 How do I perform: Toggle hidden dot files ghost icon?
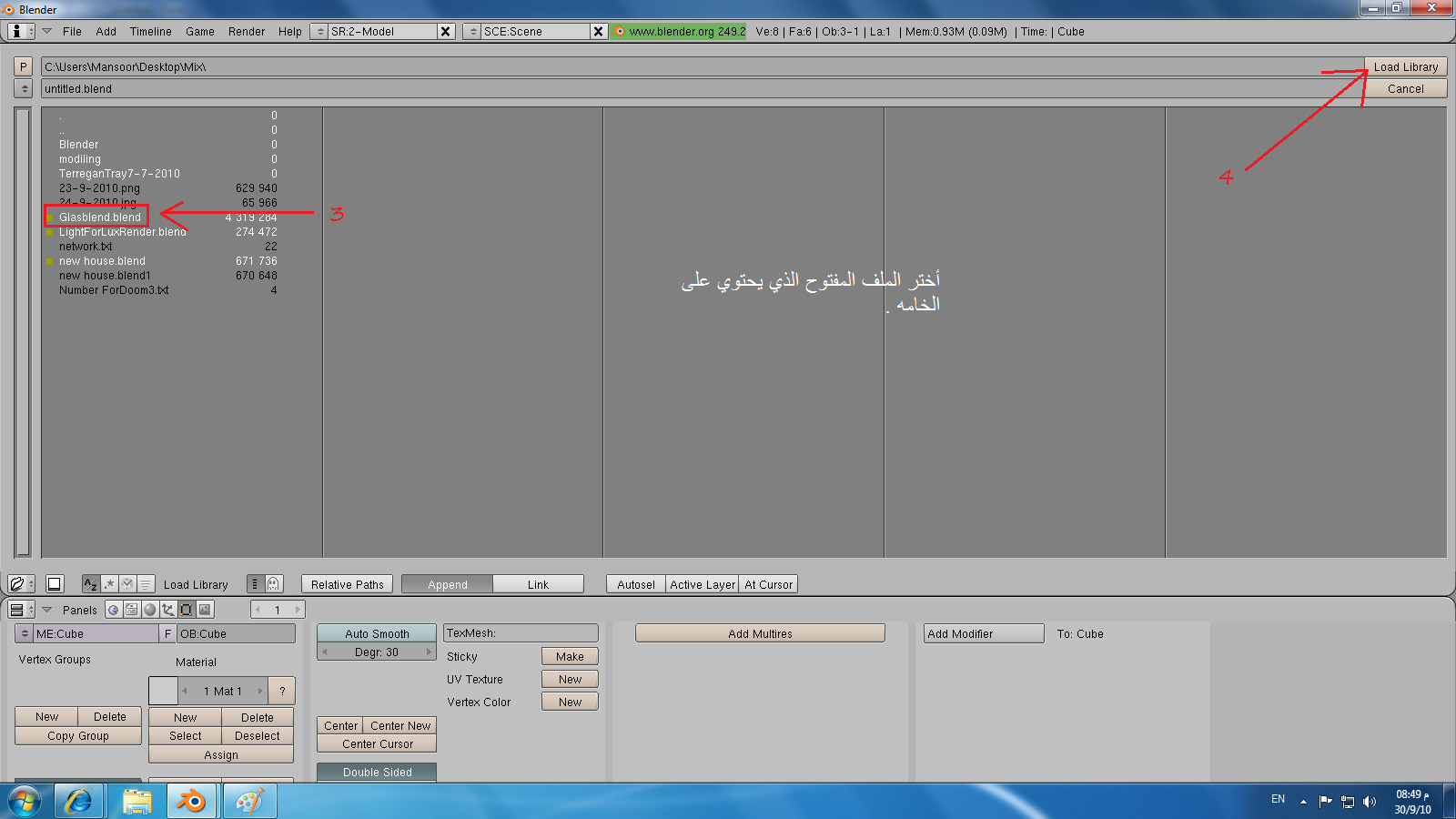click(x=274, y=584)
